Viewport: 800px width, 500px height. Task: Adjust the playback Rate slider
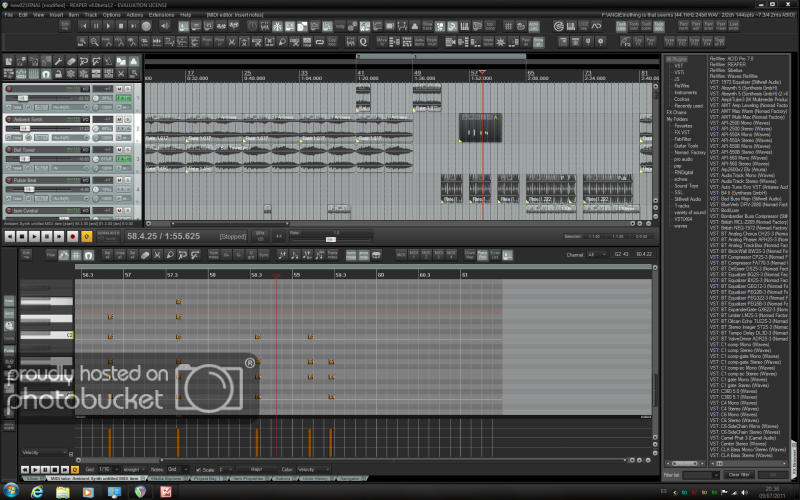coord(330,237)
